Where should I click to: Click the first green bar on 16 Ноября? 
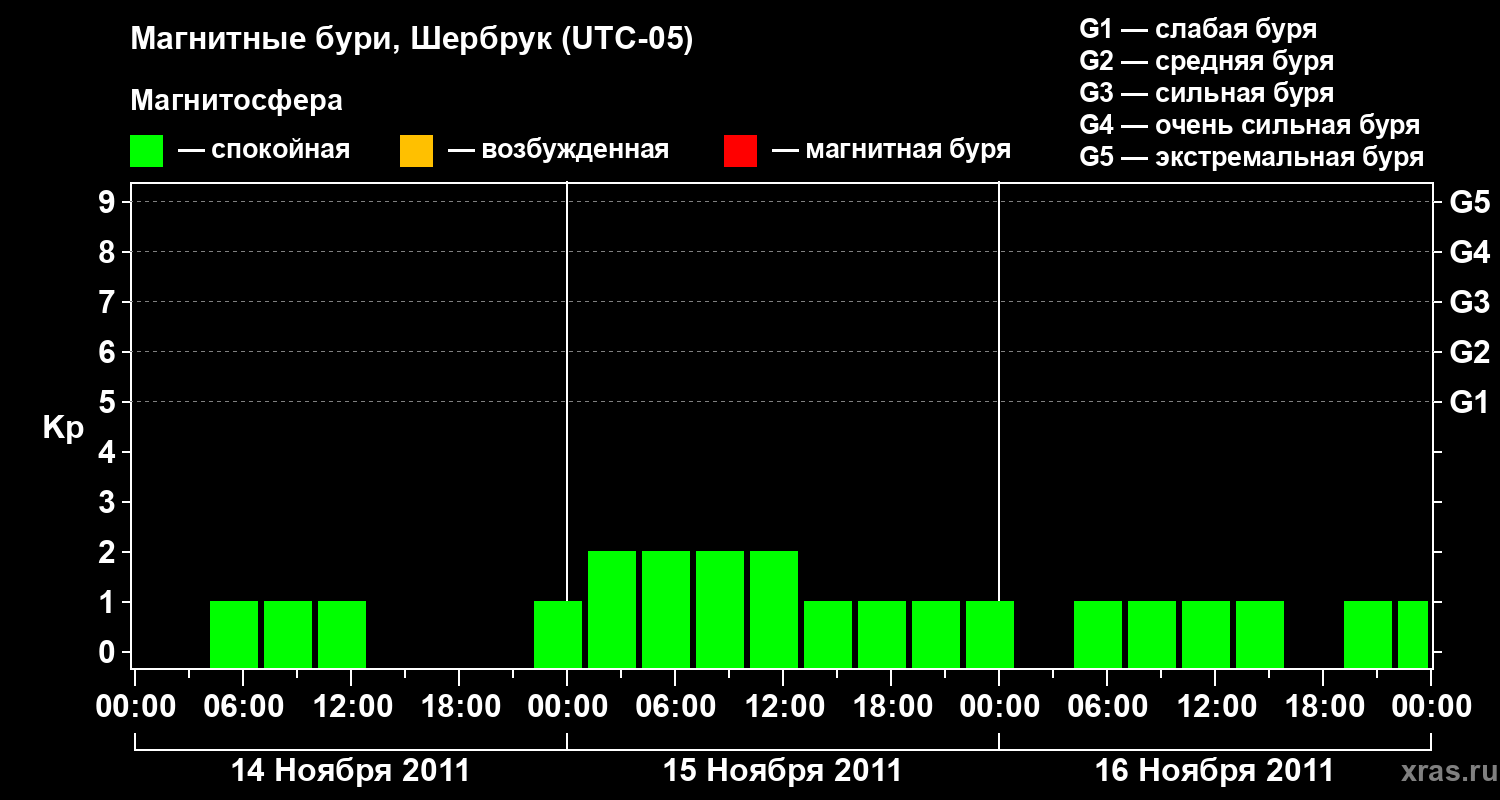1098,634
